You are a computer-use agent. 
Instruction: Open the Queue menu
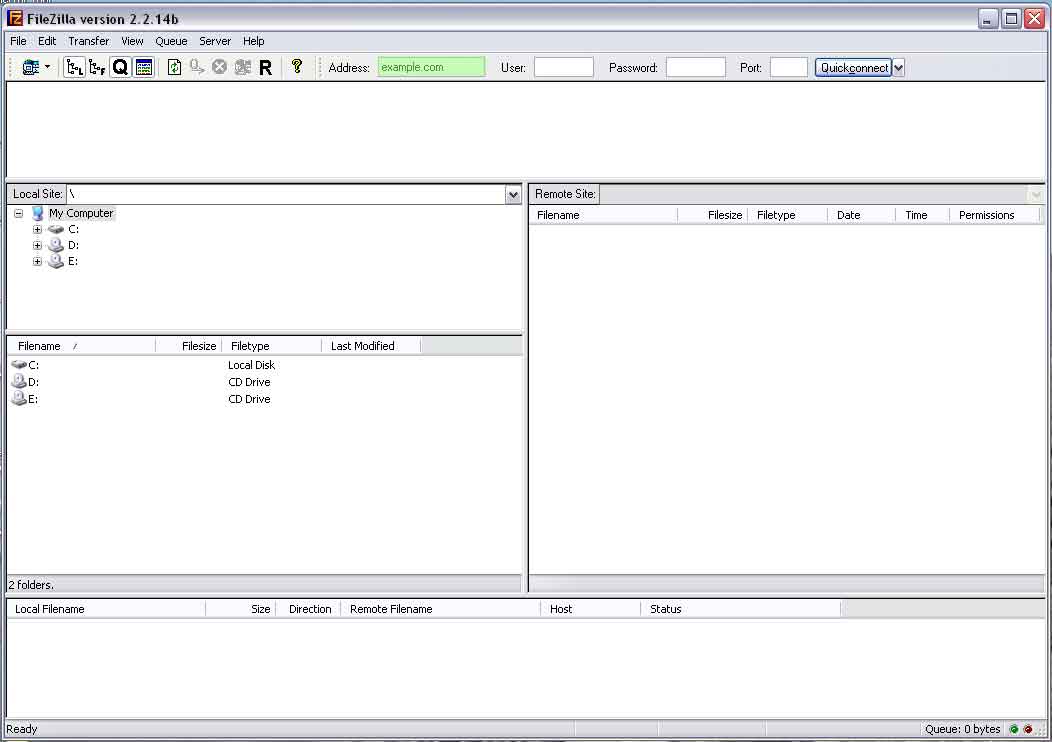tap(171, 41)
